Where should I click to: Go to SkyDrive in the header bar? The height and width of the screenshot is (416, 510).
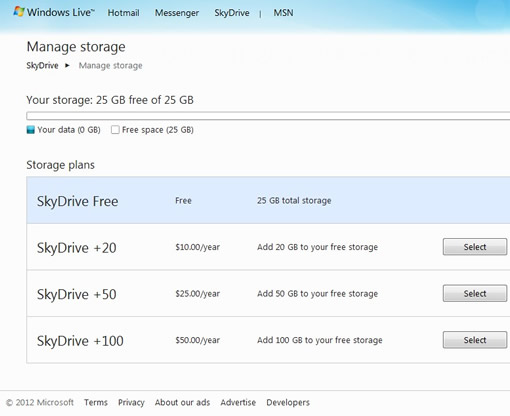(x=232, y=13)
